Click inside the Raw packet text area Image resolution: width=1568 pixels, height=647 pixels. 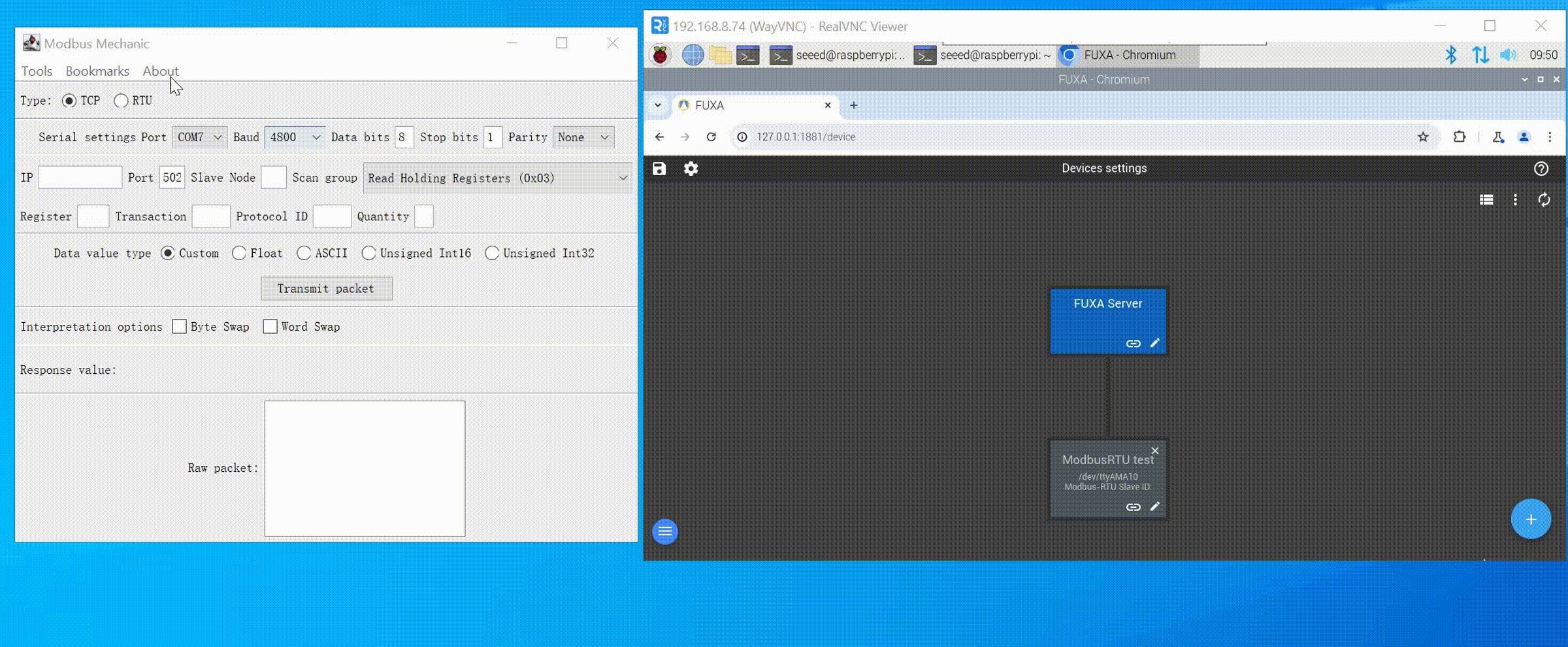pos(365,469)
